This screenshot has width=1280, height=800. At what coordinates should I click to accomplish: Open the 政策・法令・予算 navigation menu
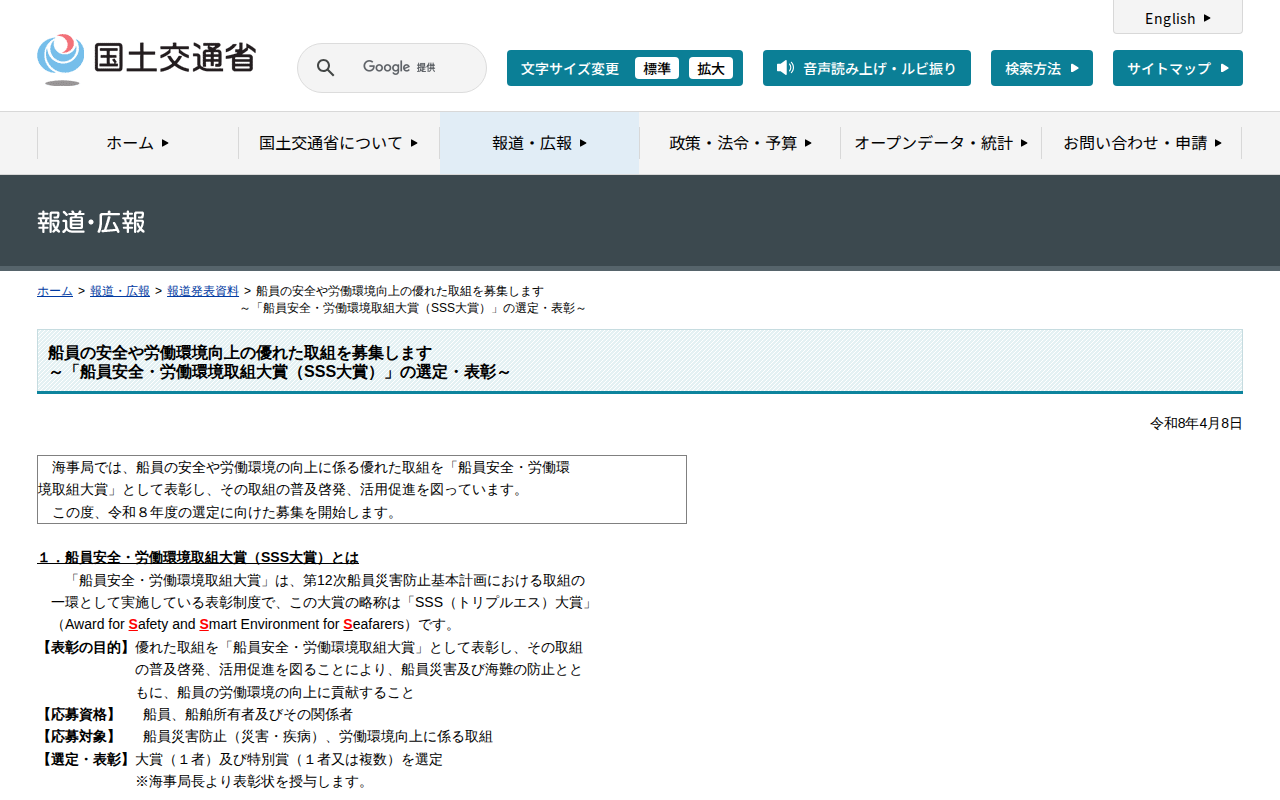click(740, 143)
